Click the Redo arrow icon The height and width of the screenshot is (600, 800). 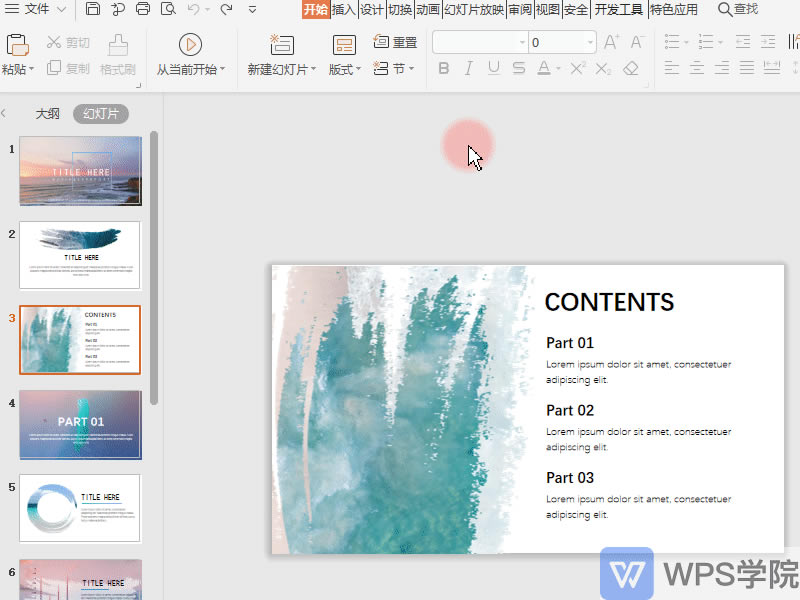point(226,10)
